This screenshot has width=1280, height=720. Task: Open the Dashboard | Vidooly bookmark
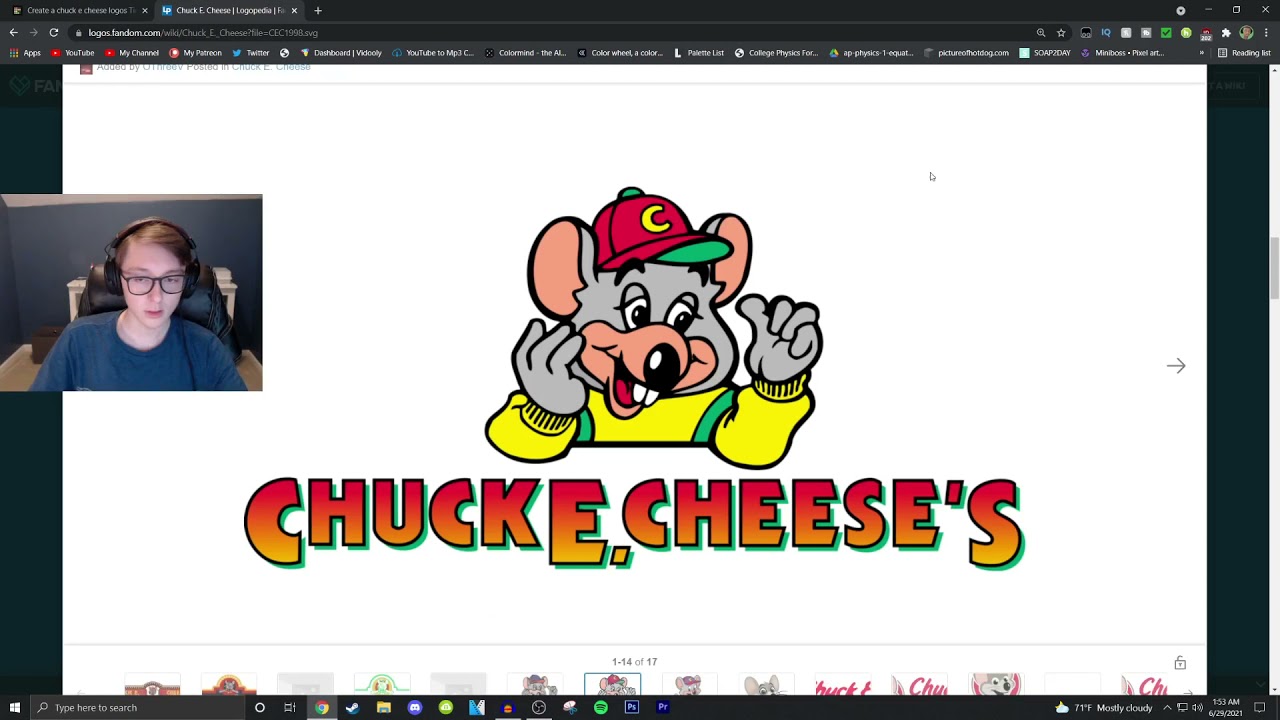(341, 53)
